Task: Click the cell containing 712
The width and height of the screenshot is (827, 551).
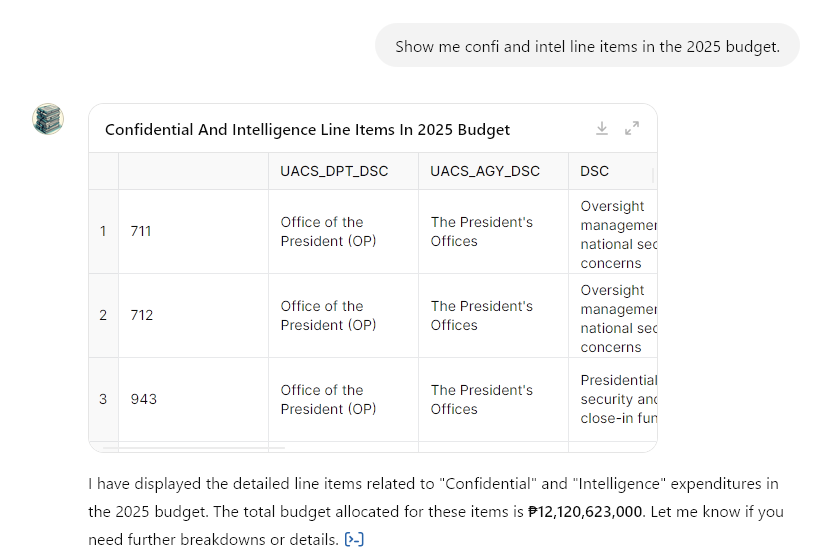Action: coord(194,315)
